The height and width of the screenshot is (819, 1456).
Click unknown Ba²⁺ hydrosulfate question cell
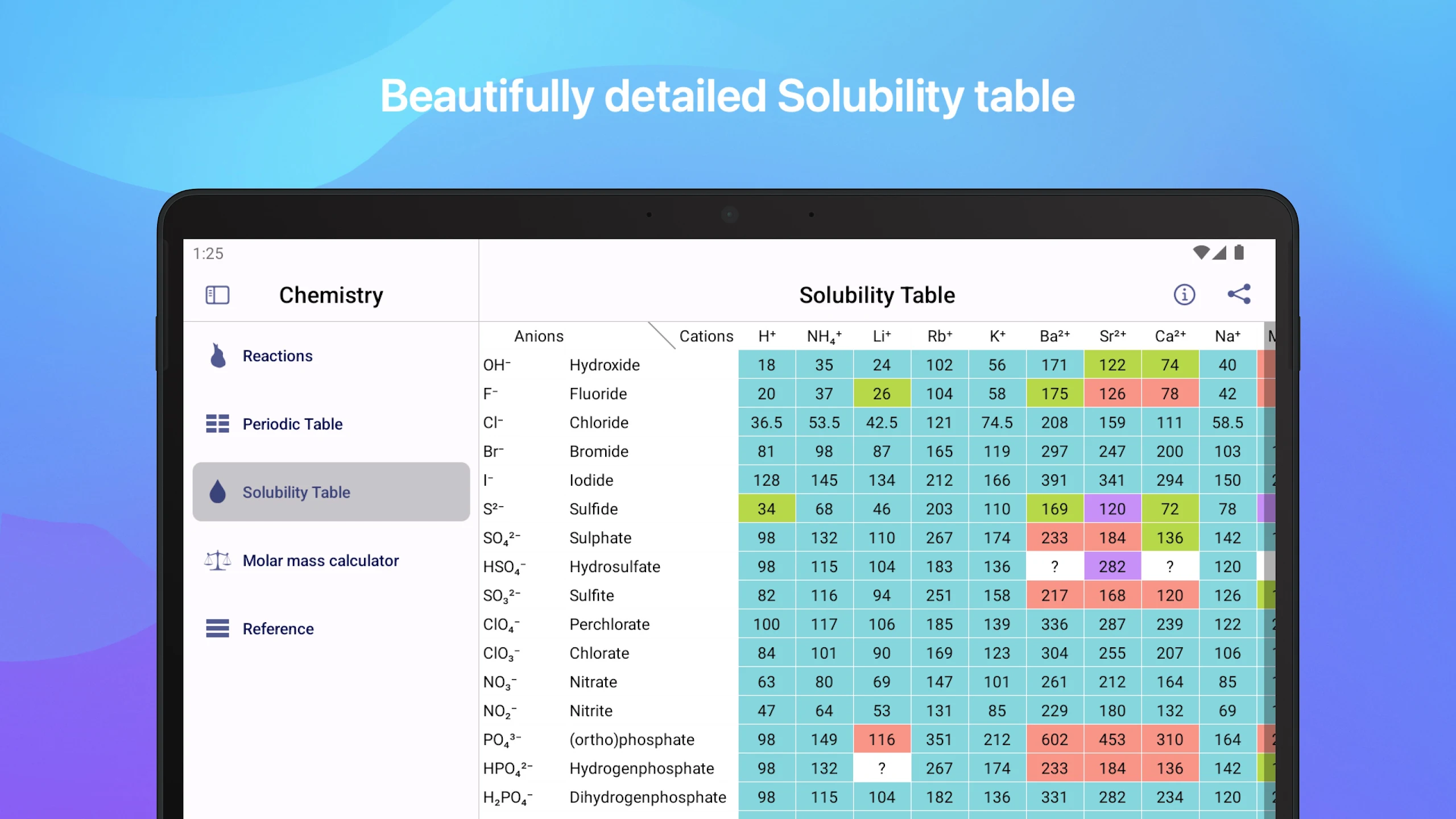coord(1054,566)
